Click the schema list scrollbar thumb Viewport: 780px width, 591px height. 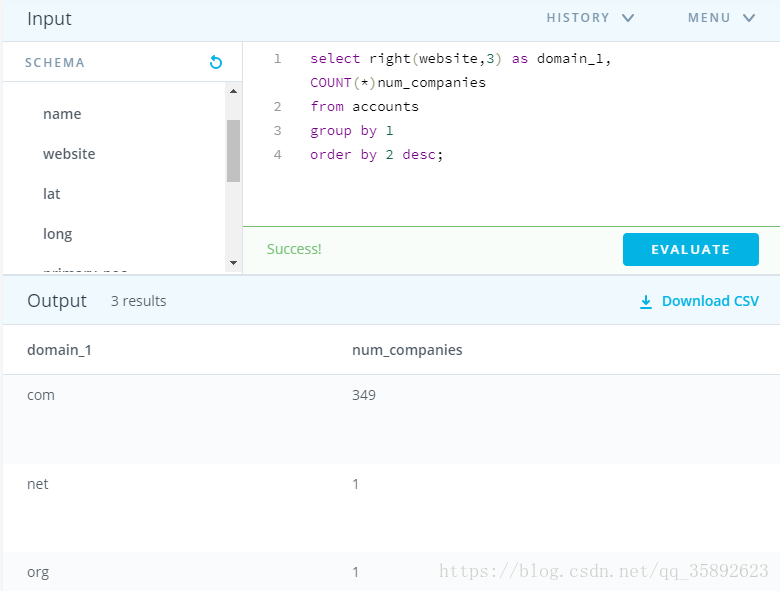[x=233, y=151]
